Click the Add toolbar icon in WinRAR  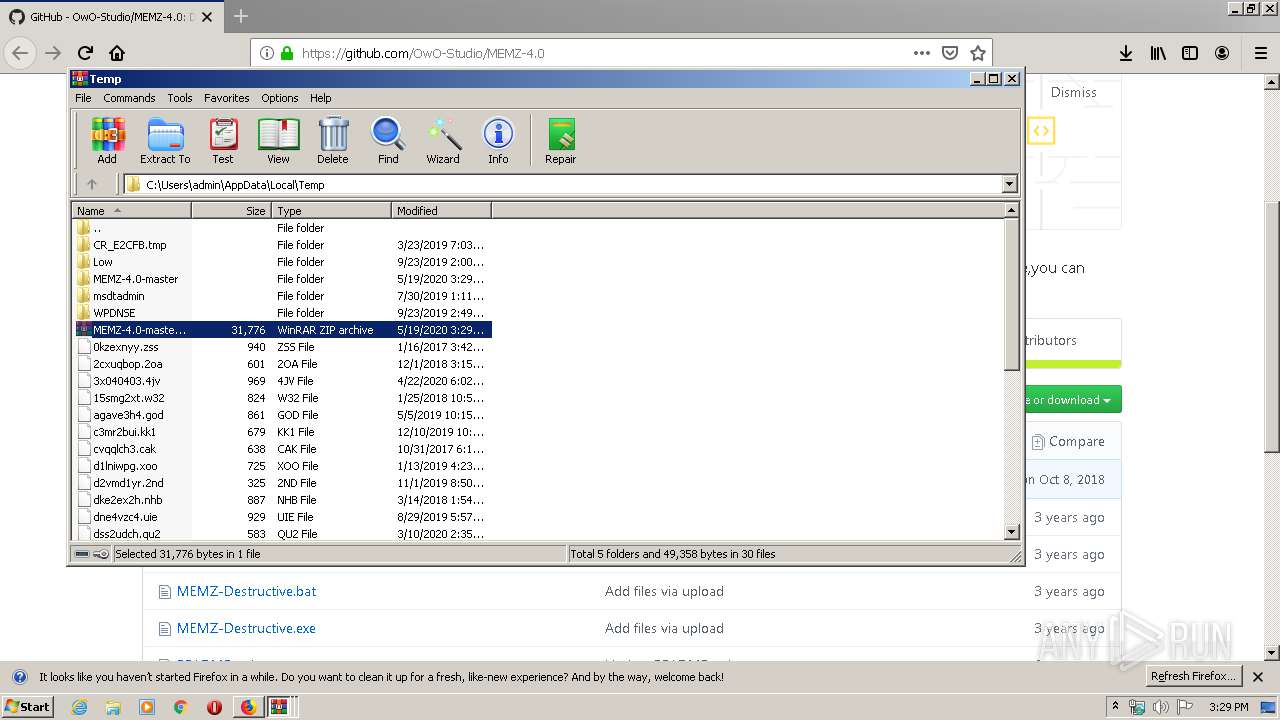tap(107, 140)
